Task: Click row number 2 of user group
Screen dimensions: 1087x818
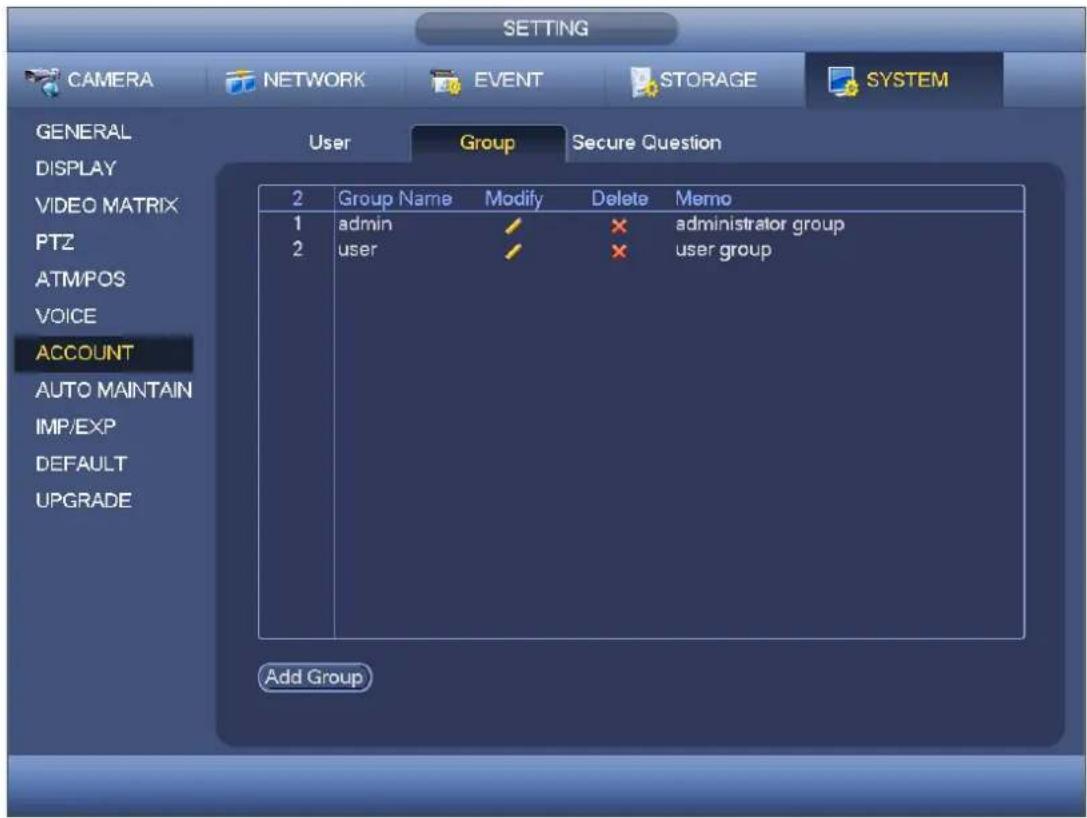Action: [x=297, y=250]
